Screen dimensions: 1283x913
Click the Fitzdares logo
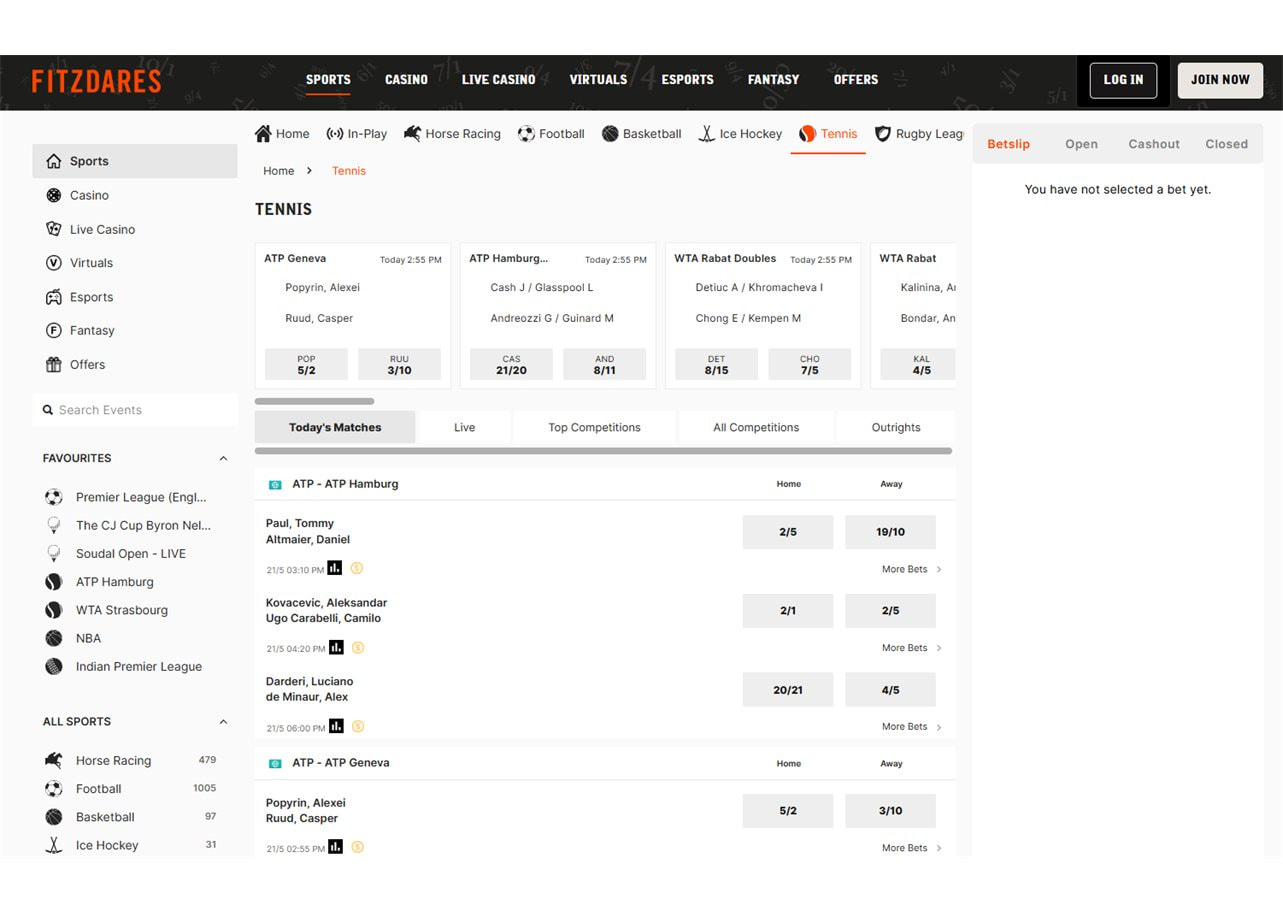point(96,81)
